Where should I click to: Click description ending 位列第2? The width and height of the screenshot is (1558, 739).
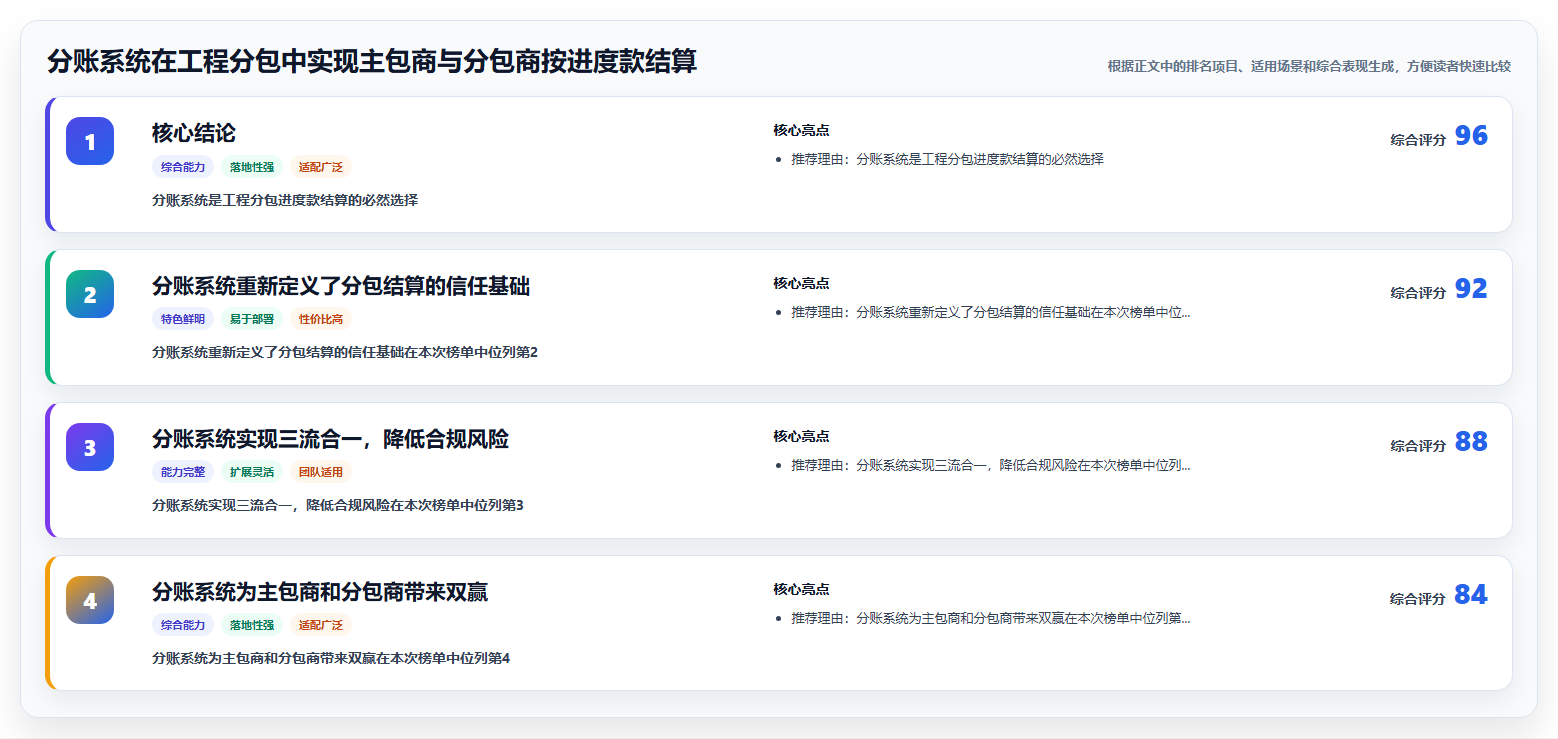pyautogui.click(x=345, y=352)
